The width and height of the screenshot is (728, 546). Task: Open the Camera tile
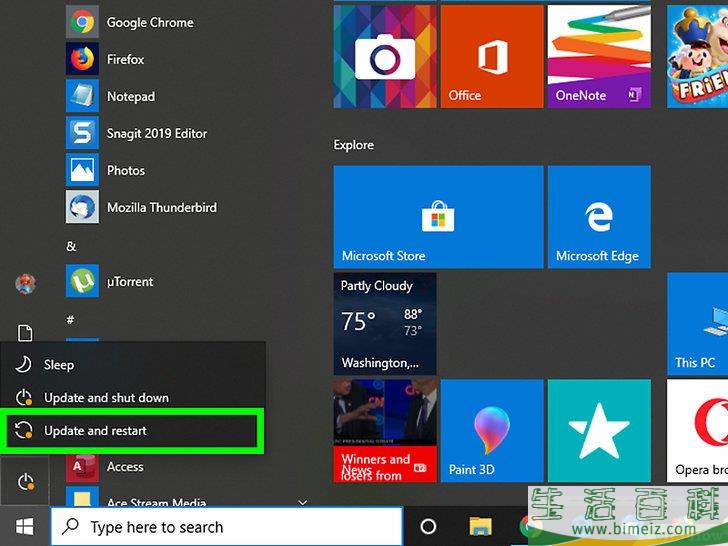pyautogui.click(x=385, y=57)
